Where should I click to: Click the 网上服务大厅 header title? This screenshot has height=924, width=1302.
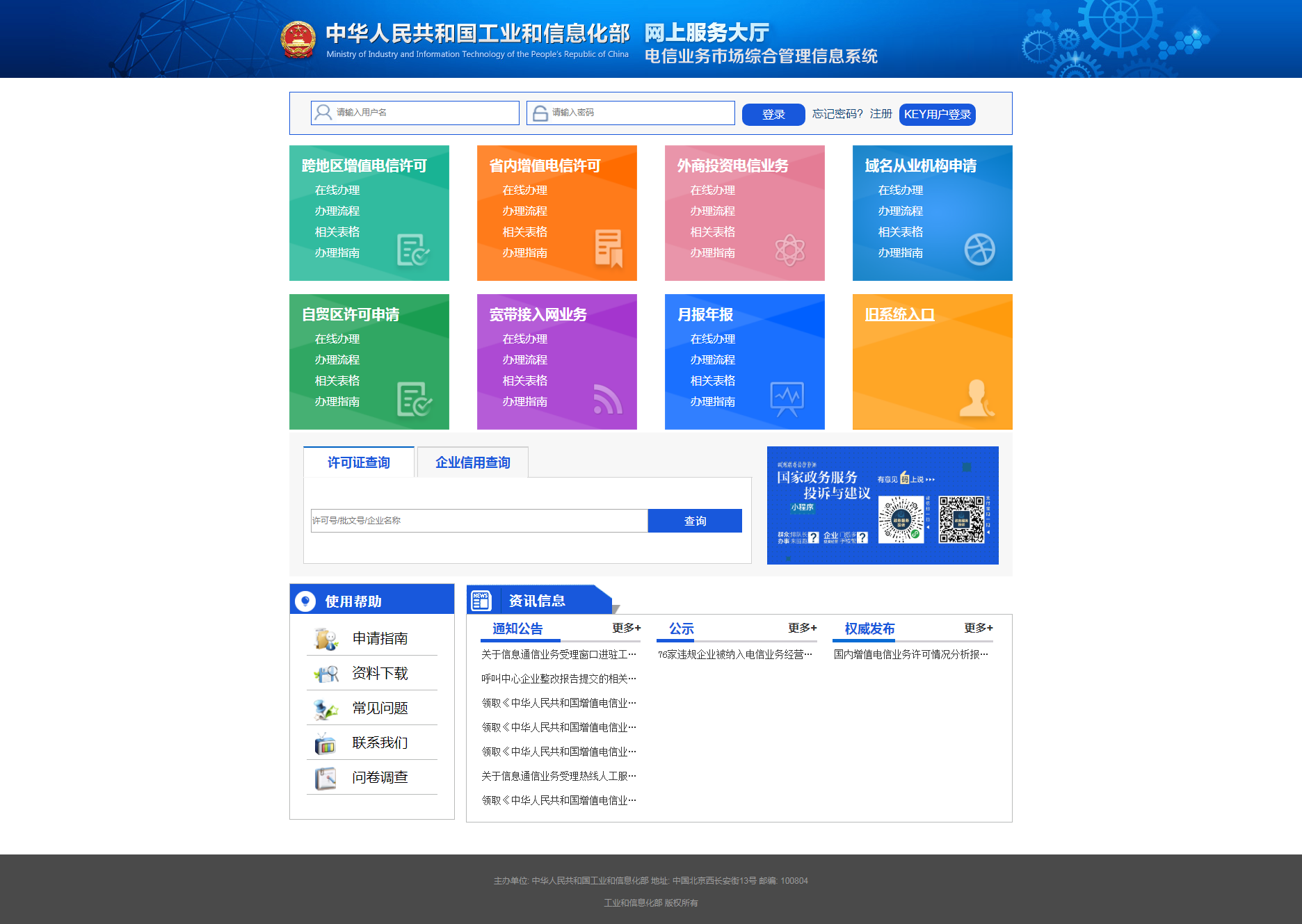point(707,33)
